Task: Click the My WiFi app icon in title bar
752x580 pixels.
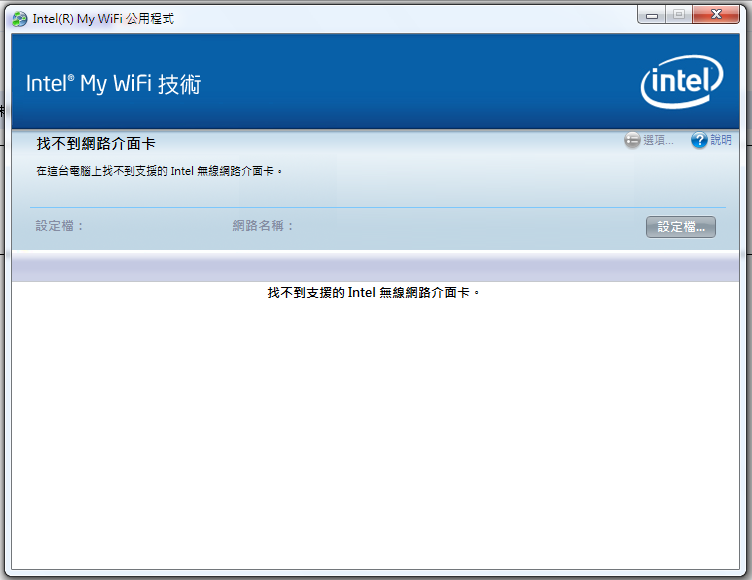Action: click(x=20, y=19)
